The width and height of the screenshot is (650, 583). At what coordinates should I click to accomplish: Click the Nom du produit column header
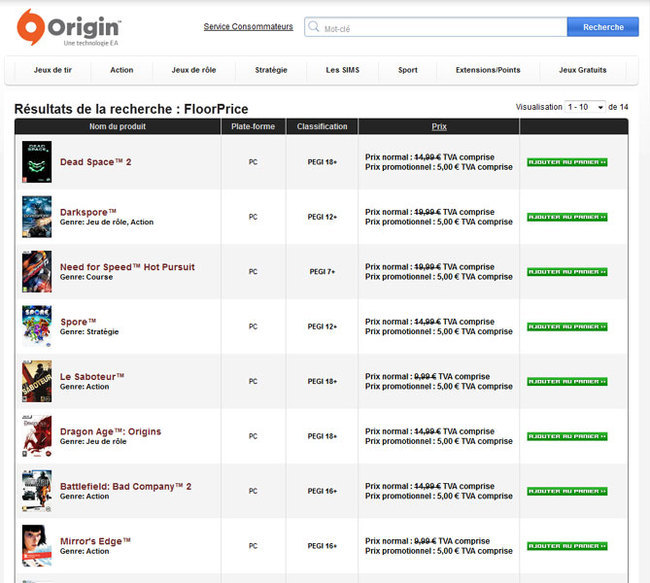tap(117, 126)
